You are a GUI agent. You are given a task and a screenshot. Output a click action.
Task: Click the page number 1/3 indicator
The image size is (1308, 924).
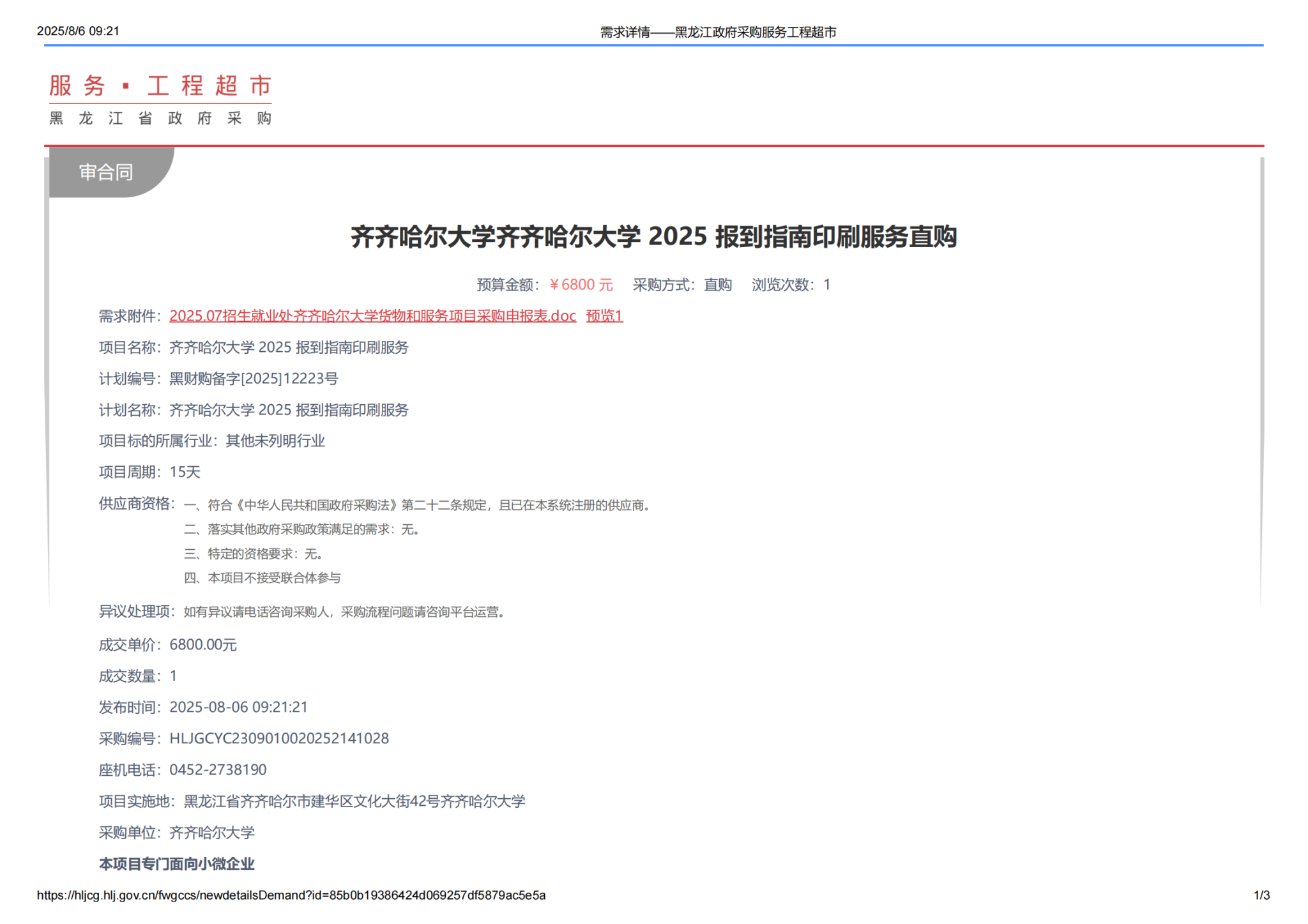[x=1261, y=895]
